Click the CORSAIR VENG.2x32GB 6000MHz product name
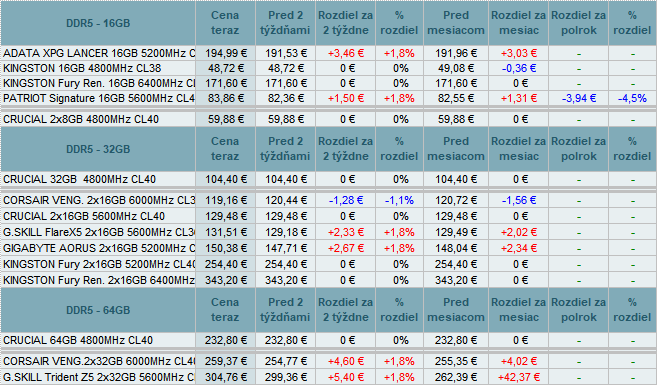The image size is (657, 385). pos(99,361)
